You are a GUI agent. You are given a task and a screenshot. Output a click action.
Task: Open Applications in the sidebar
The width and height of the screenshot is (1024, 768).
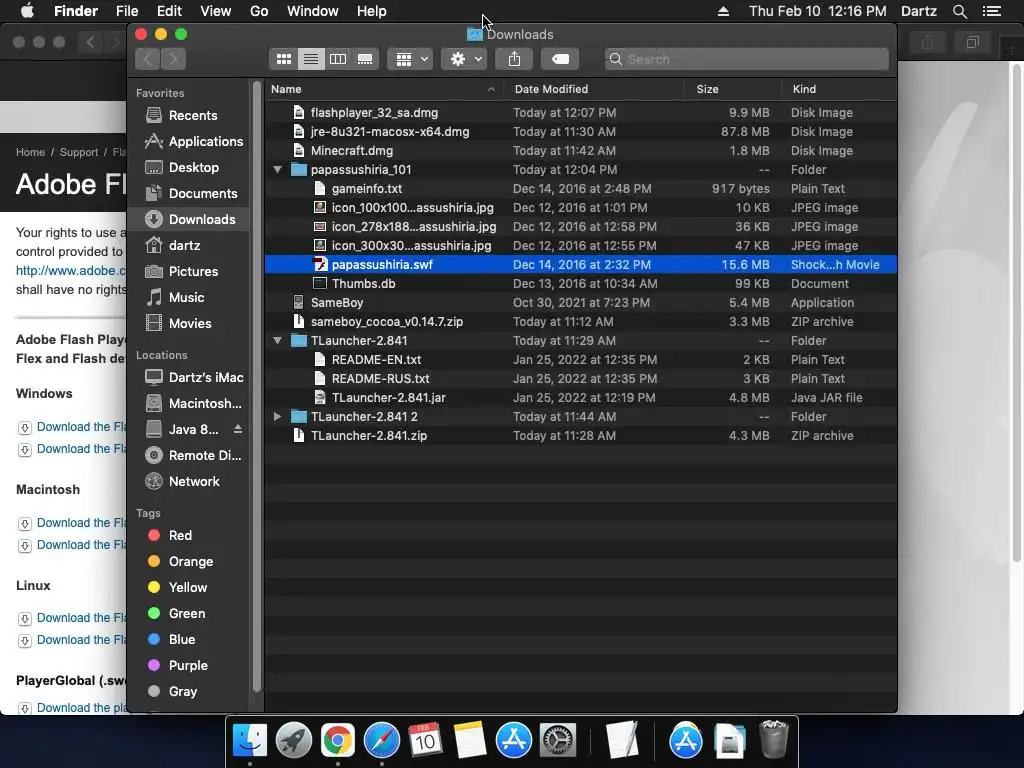[188, 141]
